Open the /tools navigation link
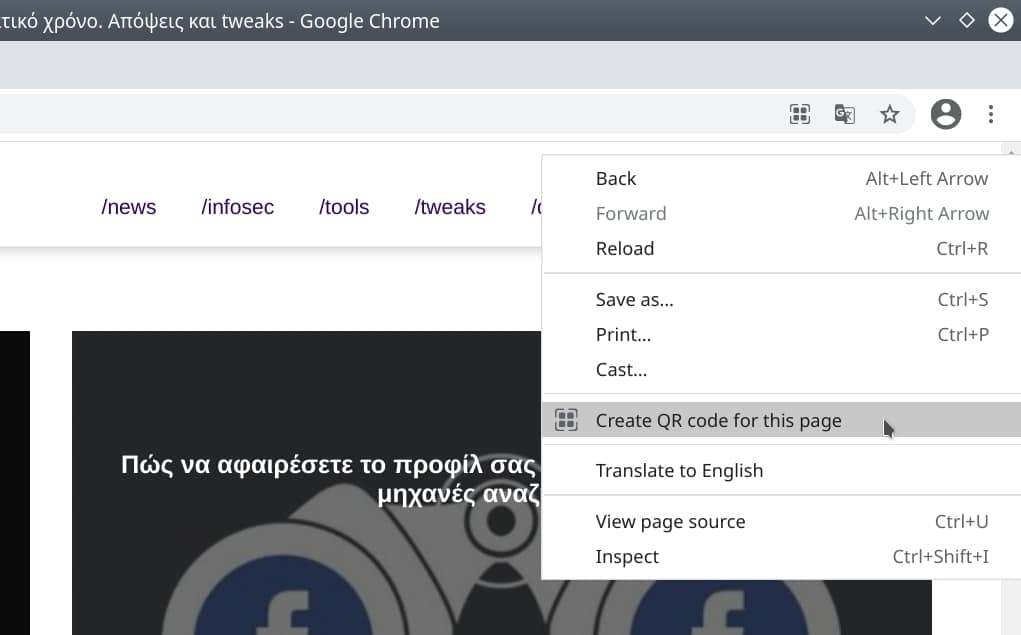Viewport: 1021px width, 635px height. pyautogui.click(x=344, y=208)
